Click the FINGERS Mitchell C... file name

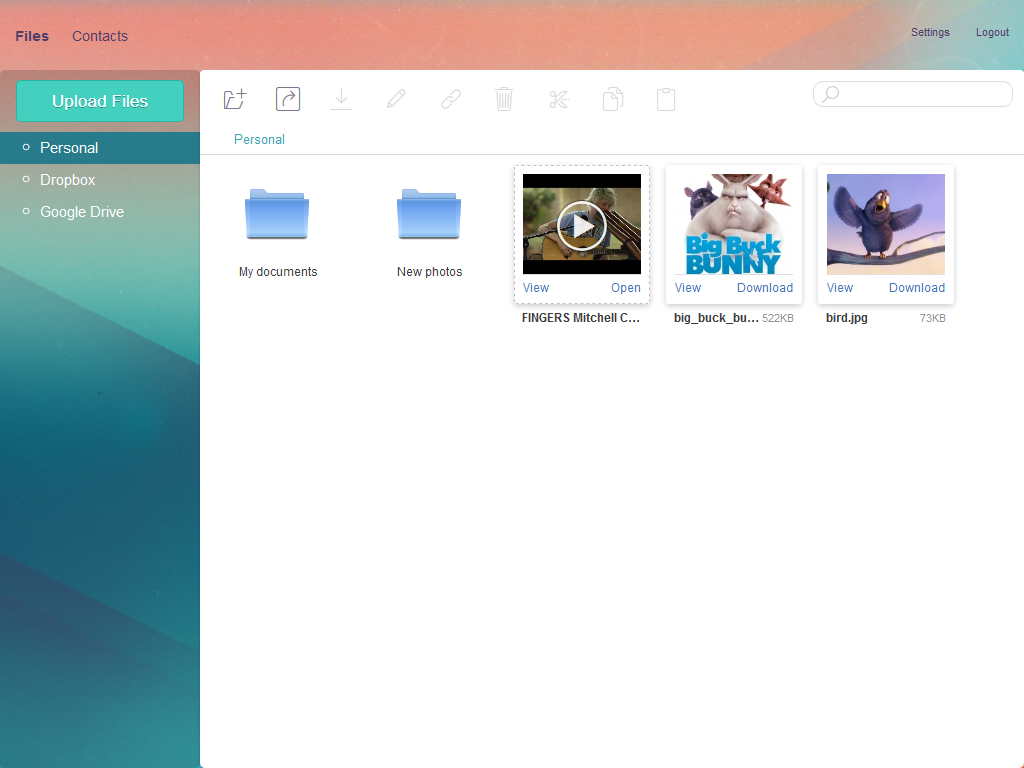coord(581,318)
